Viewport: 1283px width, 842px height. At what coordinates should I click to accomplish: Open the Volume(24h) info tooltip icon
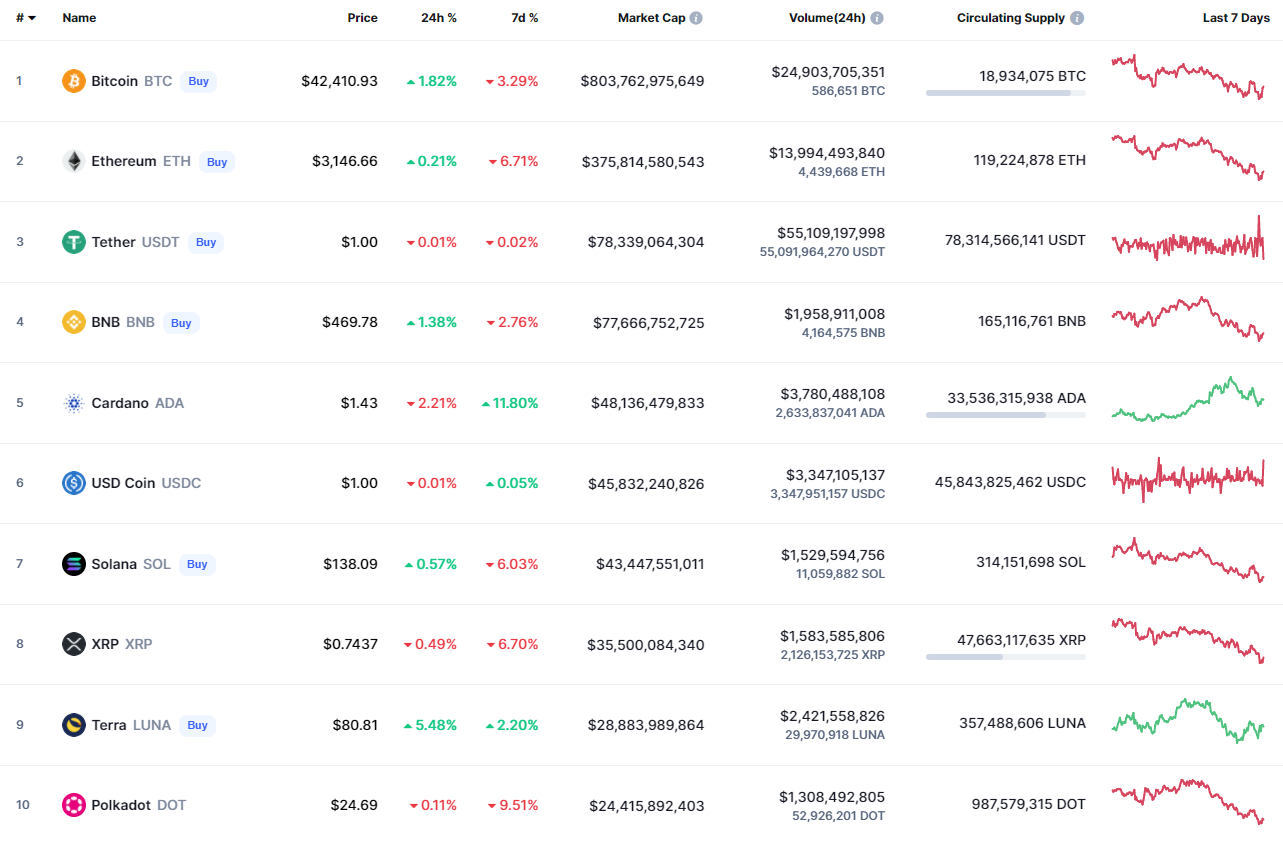[877, 18]
